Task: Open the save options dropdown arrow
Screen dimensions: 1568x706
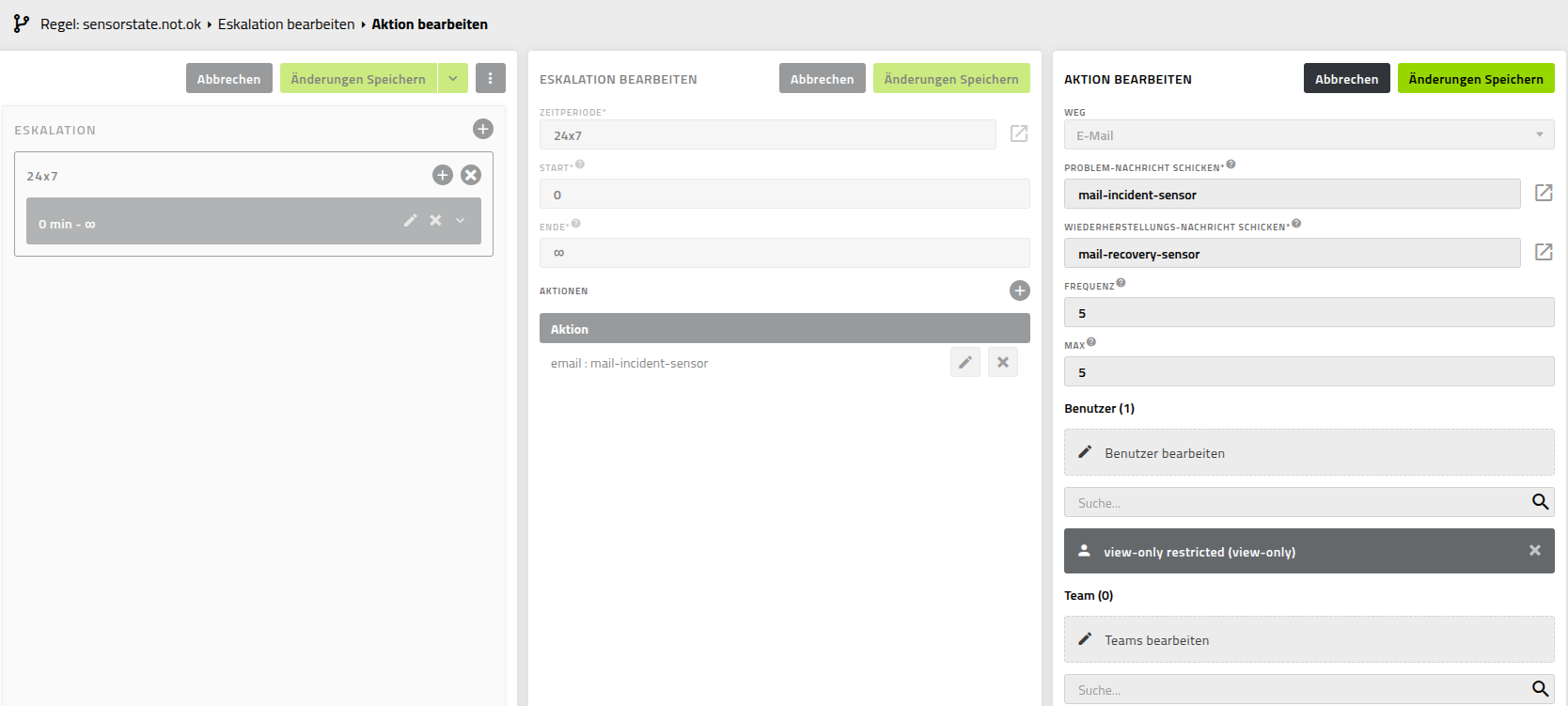Action: 453,79
